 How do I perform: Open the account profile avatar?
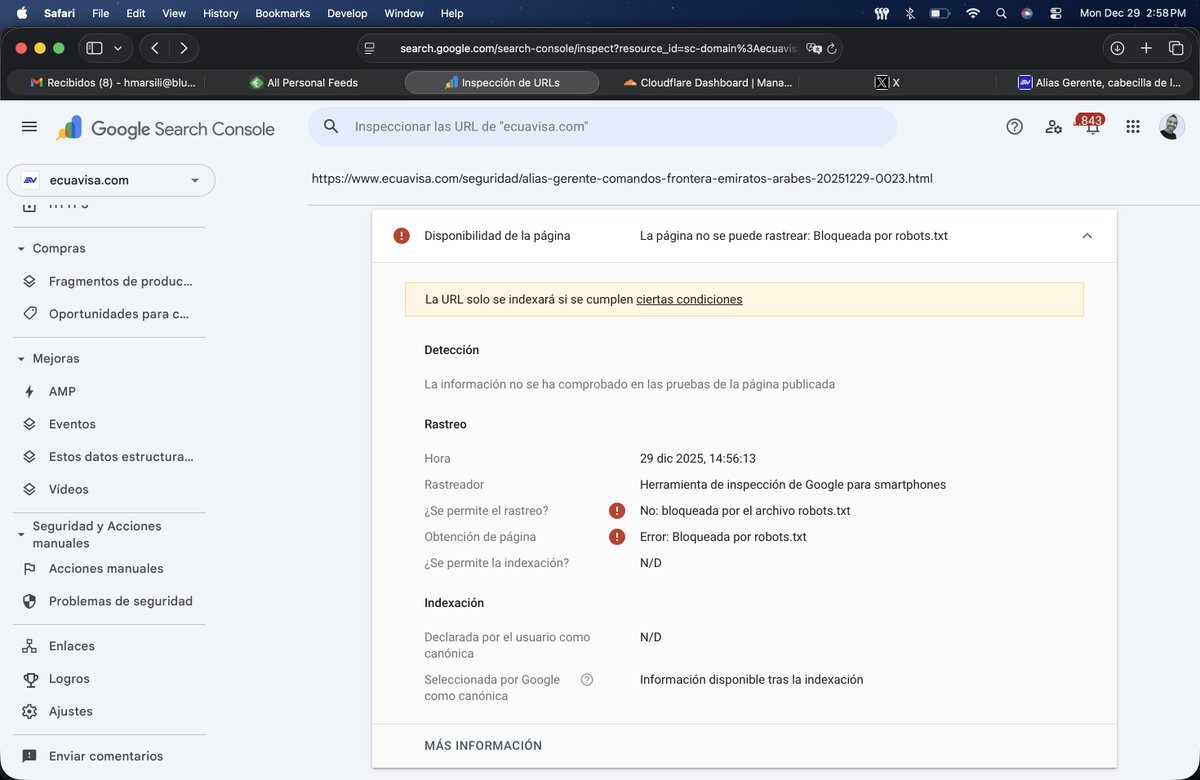click(x=1172, y=127)
